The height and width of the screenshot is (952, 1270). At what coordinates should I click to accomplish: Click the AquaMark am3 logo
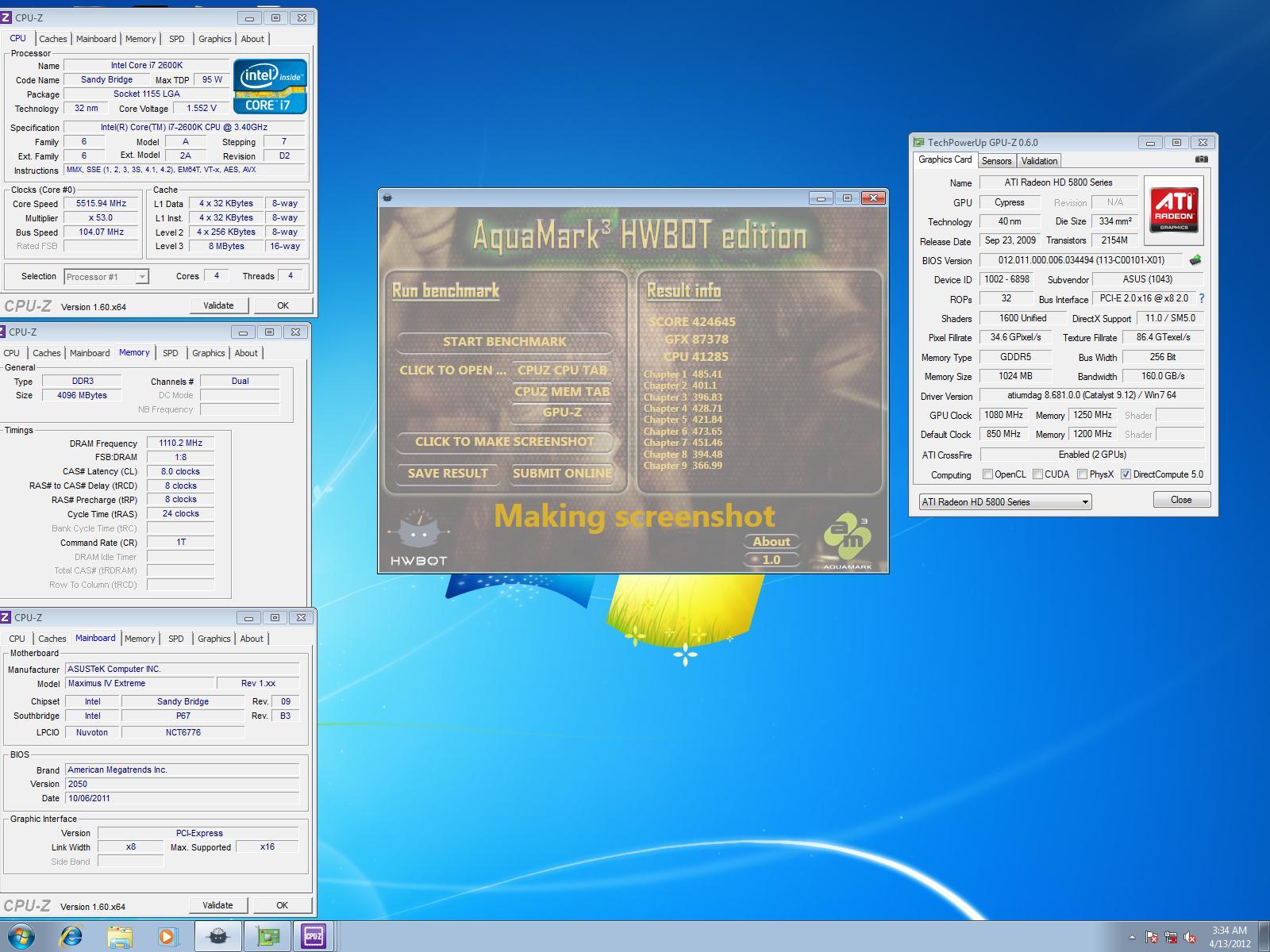[x=848, y=542]
